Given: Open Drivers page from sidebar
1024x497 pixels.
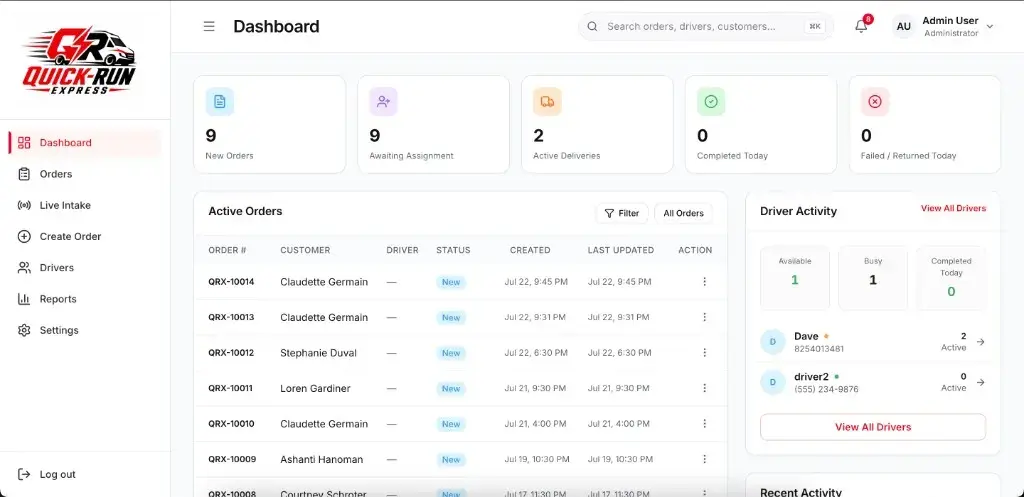Looking at the screenshot, I should pos(85,268).
